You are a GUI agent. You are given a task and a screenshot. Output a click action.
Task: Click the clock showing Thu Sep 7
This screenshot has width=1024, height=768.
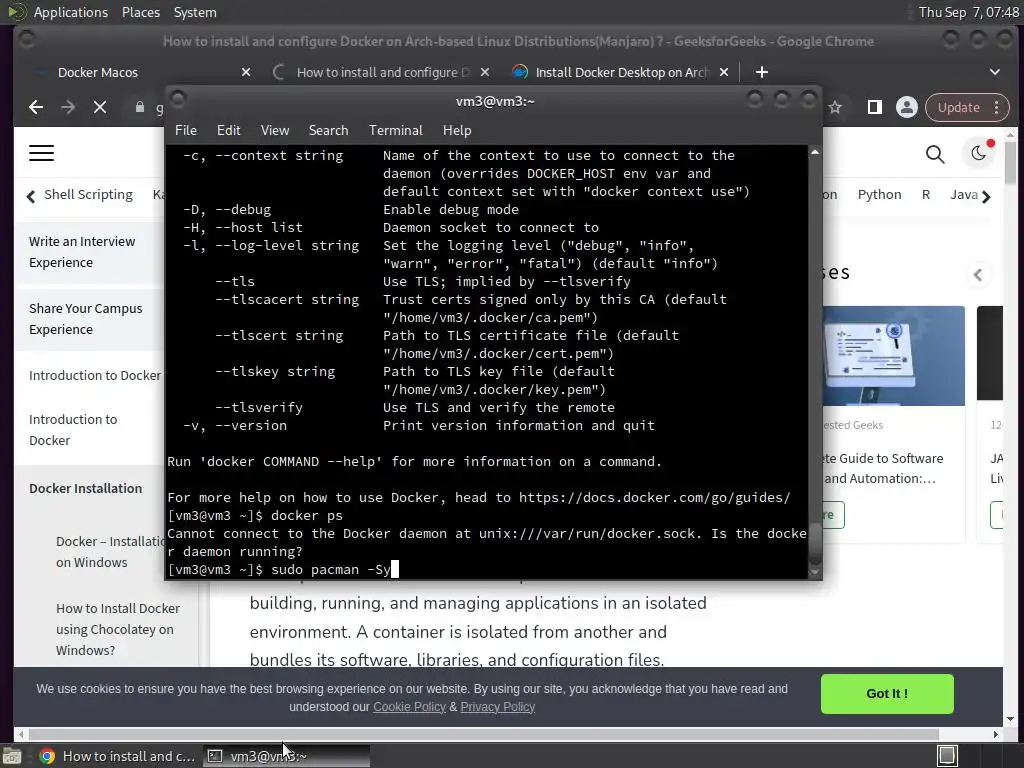point(968,12)
